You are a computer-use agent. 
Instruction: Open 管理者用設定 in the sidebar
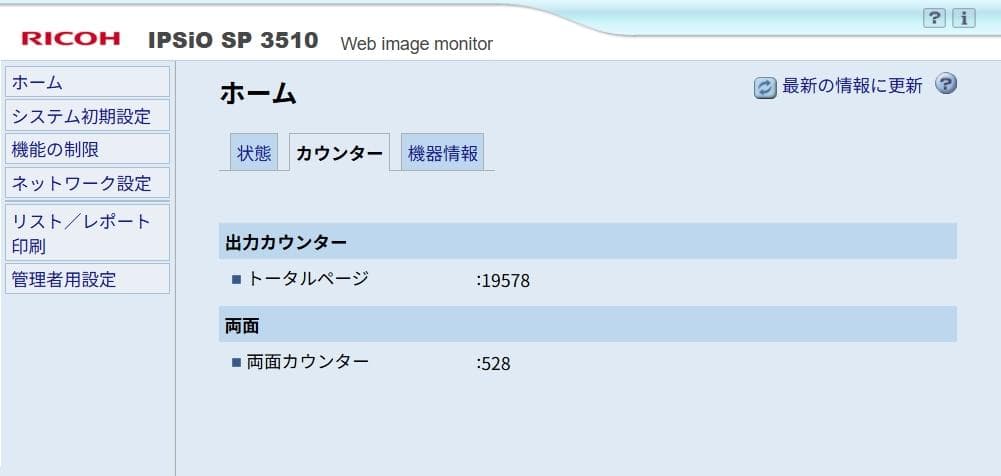[87, 279]
